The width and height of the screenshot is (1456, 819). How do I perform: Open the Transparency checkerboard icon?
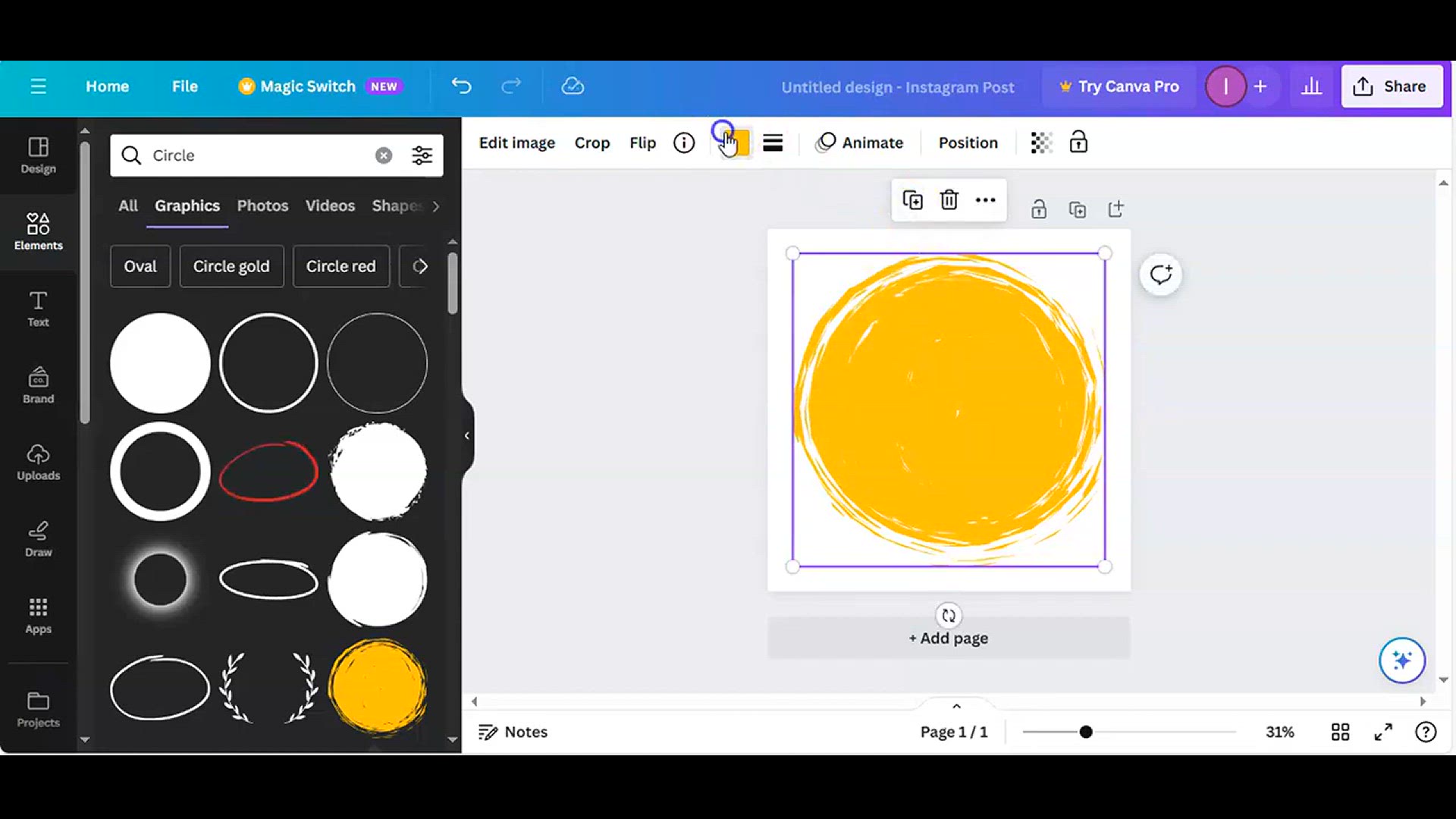click(x=1041, y=143)
